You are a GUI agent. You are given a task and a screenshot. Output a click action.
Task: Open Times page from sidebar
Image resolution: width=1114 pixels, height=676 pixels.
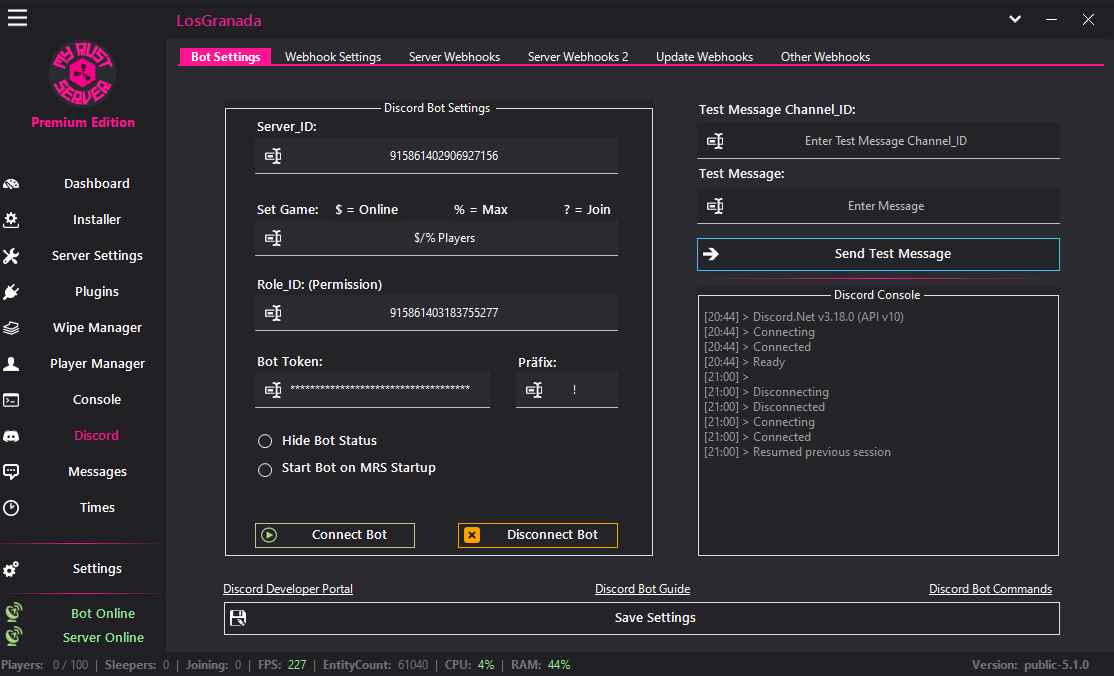click(x=97, y=508)
